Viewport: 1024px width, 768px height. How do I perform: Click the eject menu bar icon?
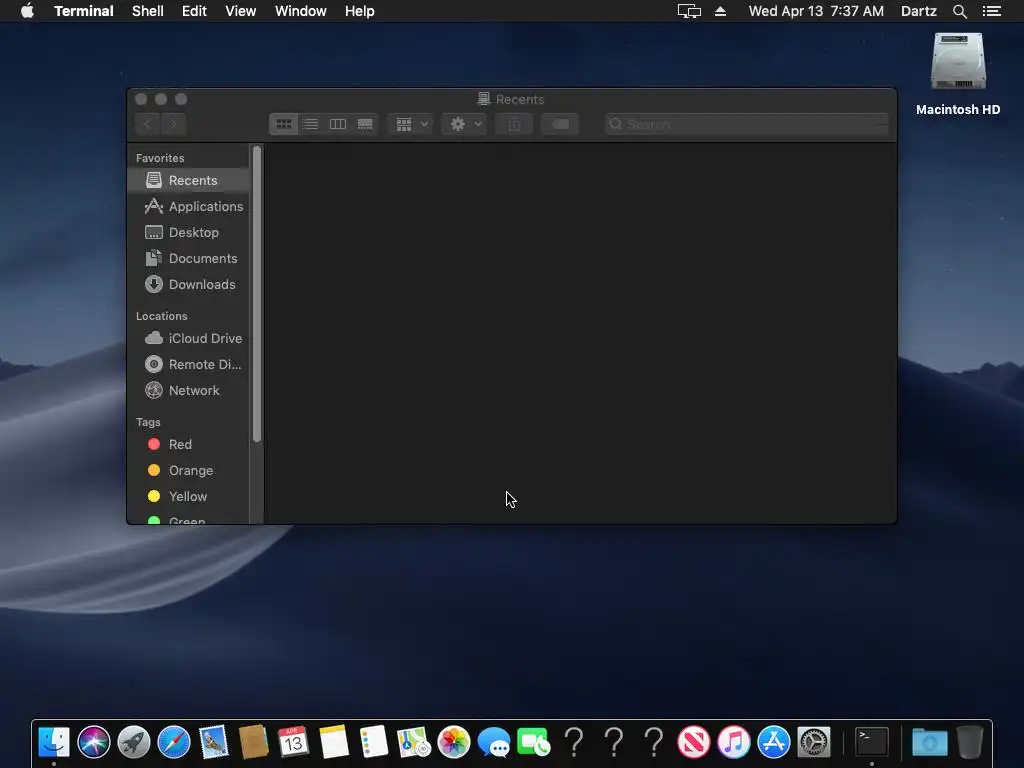pos(720,11)
